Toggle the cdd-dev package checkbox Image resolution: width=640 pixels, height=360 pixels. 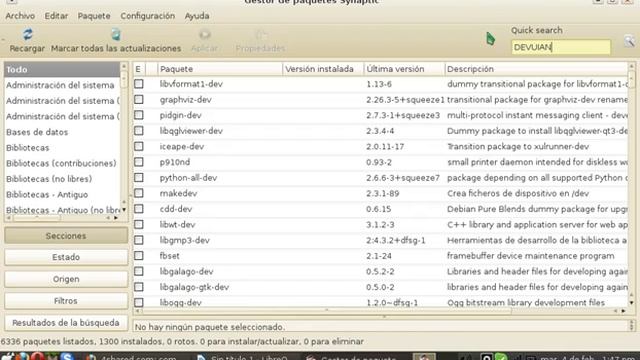point(139,209)
